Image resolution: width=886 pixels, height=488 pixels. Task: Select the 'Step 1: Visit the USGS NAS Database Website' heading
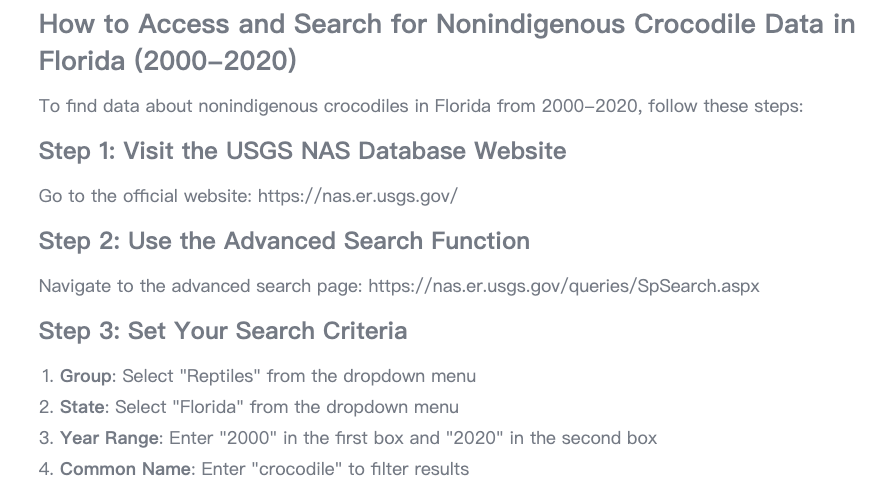point(302,151)
